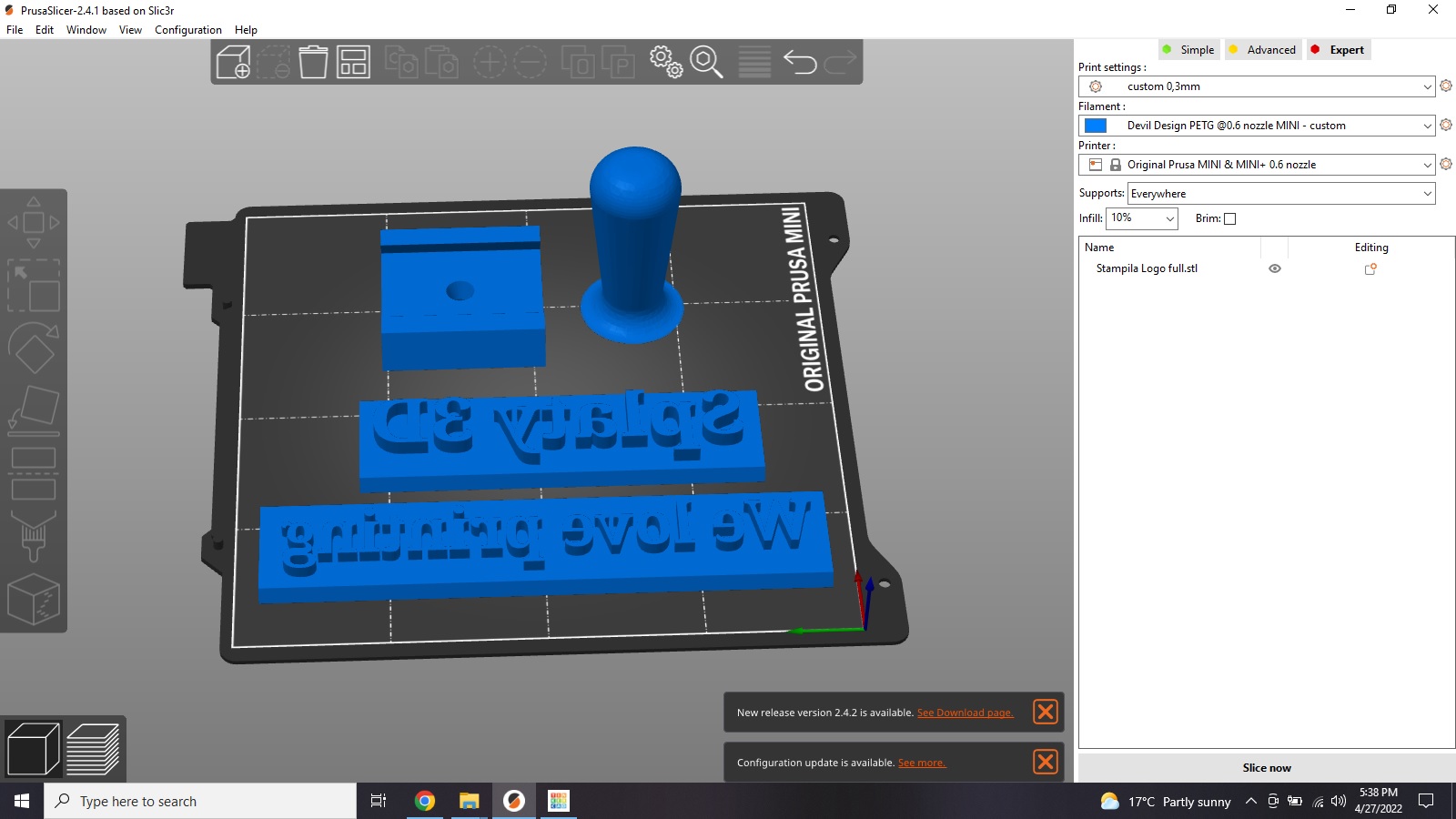Click the Paste toolbar icon
Screen dimensions: 1456x819
click(x=441, y=62)
